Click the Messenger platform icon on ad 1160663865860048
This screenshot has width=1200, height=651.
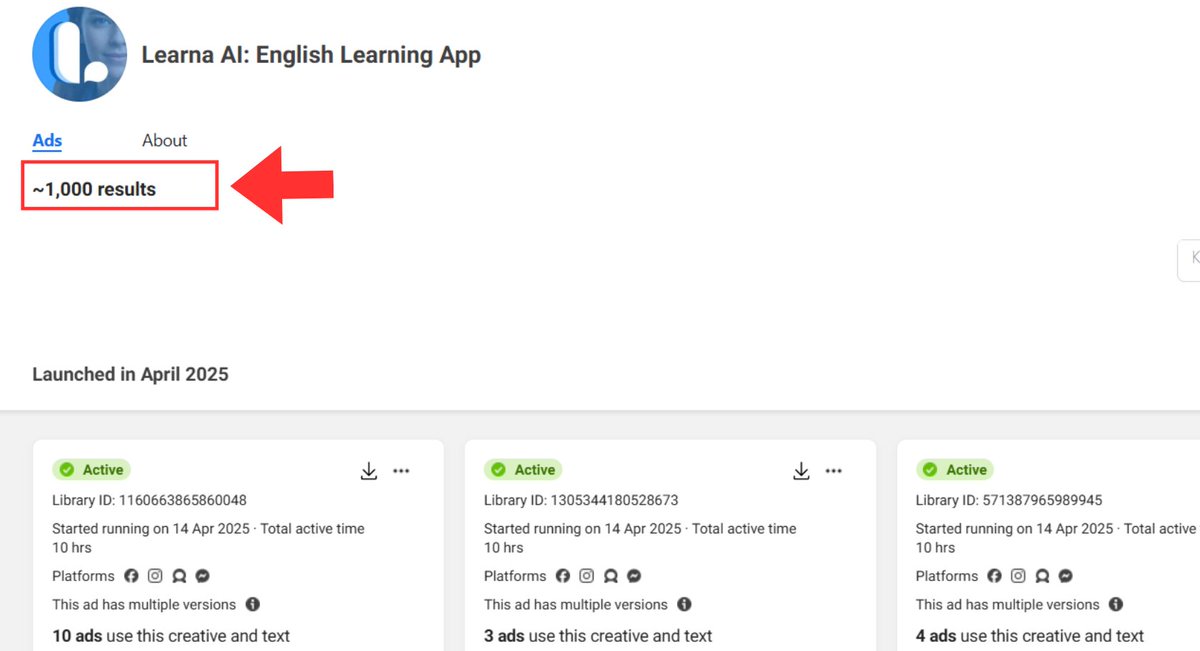point(202,576)
